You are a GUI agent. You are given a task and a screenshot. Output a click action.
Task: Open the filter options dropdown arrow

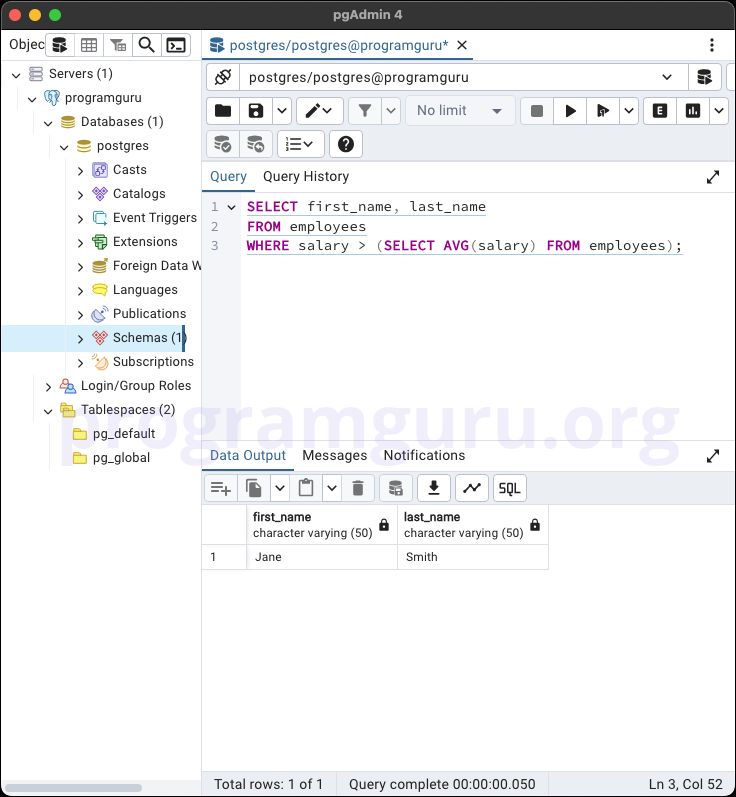pyautogui.click(x=391, y=111)
